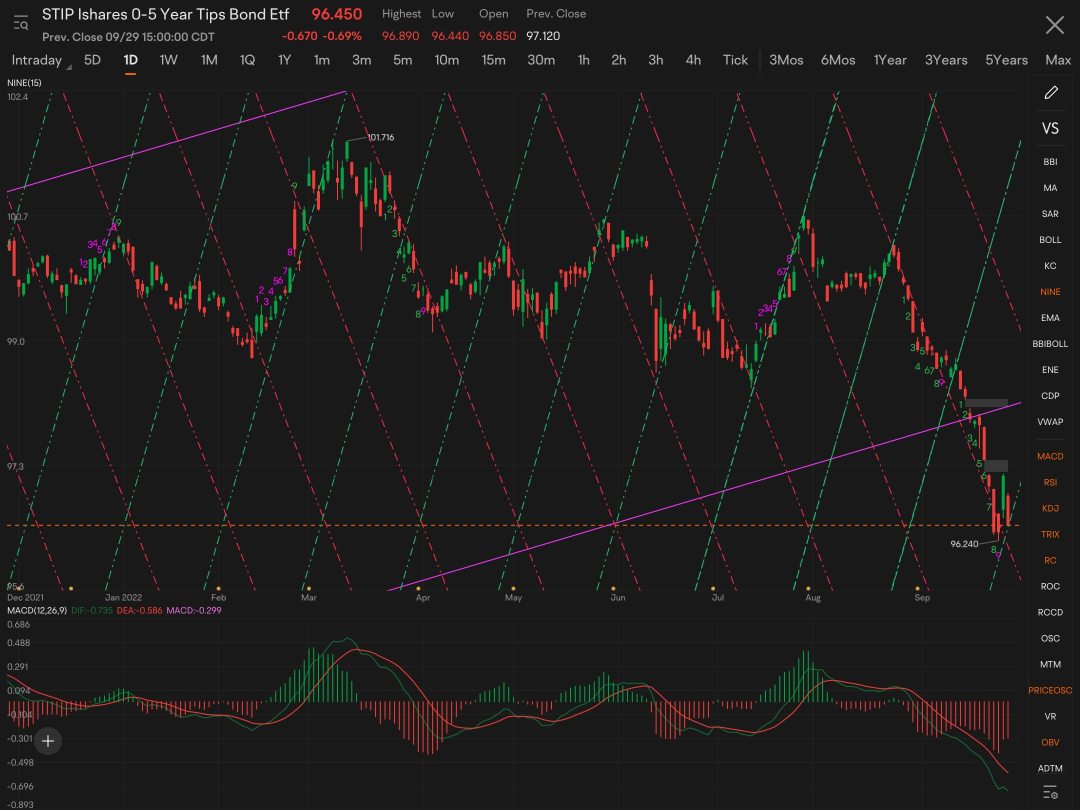1080x810 pixels.
Task: Switch to the 1W timeframe
Action: click(x=169, y=60)
